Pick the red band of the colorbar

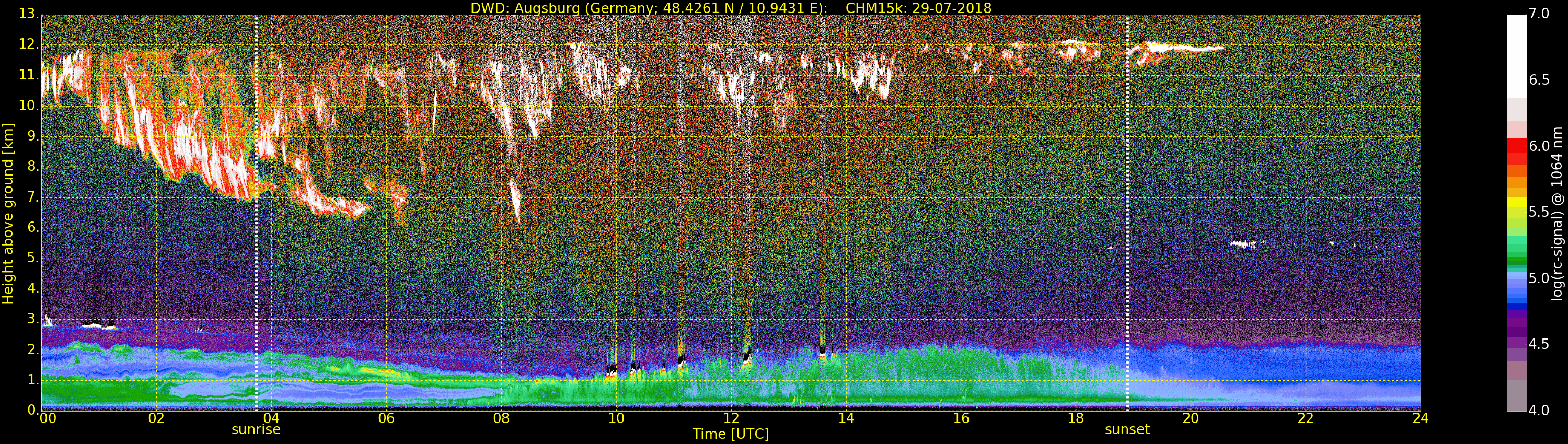click(x=1516, y=151)
